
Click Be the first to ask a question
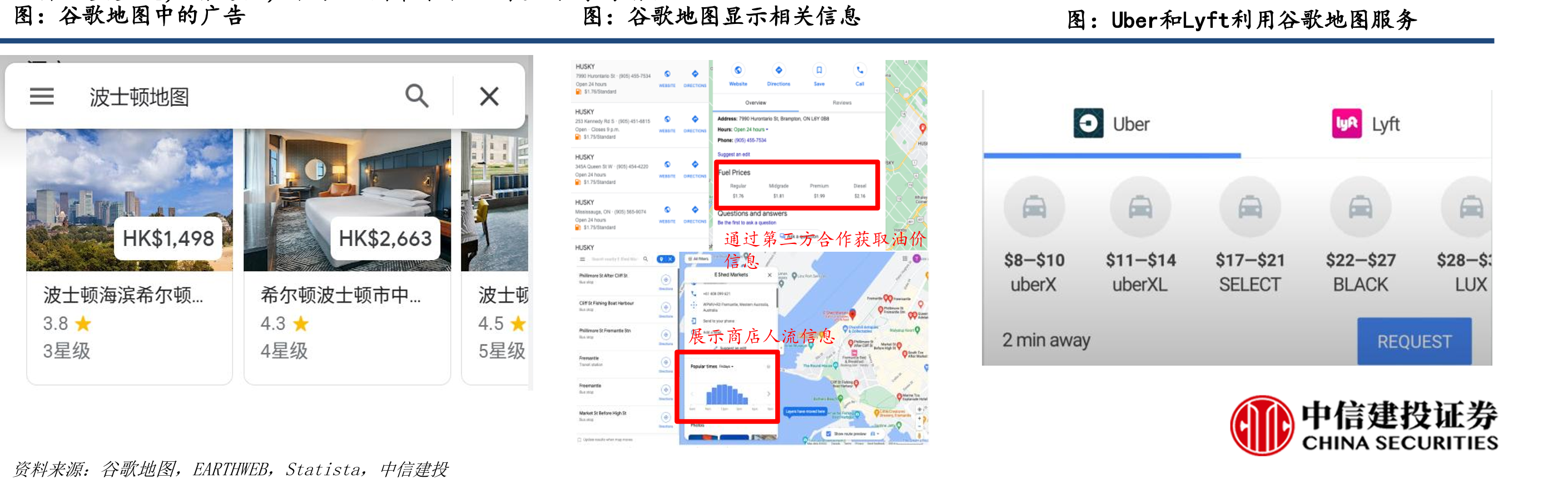click(746, 223)
